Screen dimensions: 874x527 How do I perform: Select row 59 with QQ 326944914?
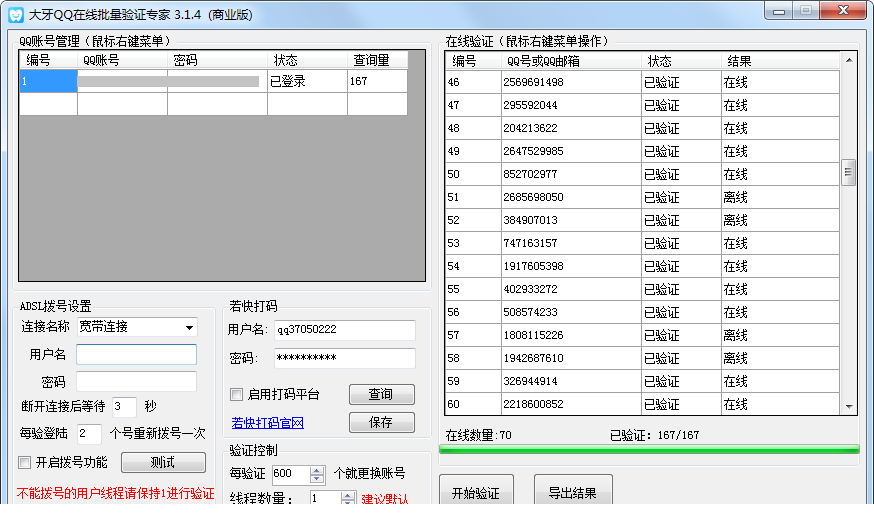pyautogui.click(x=643, y=381)
